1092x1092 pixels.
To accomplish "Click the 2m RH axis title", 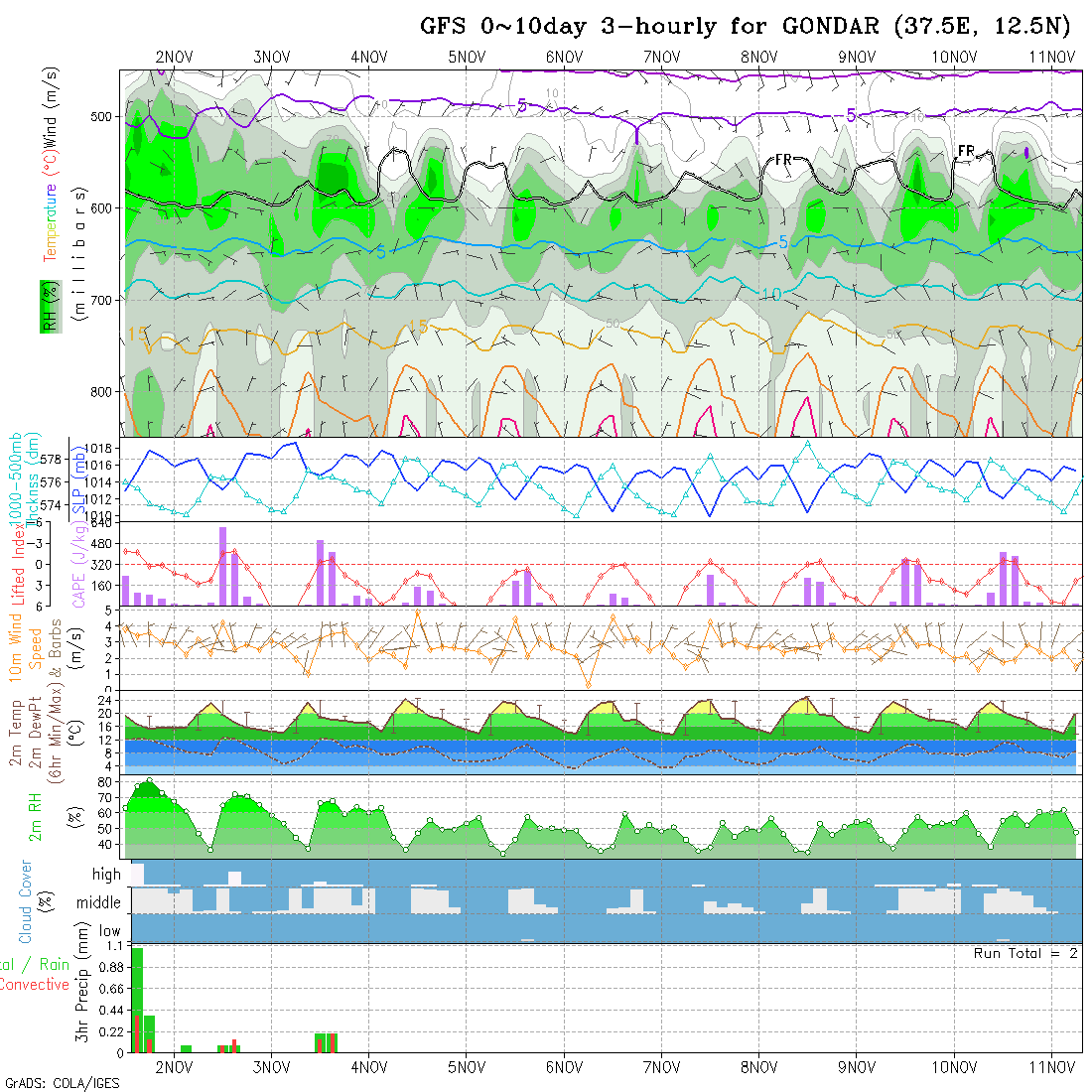I will [x=36, y=816].
